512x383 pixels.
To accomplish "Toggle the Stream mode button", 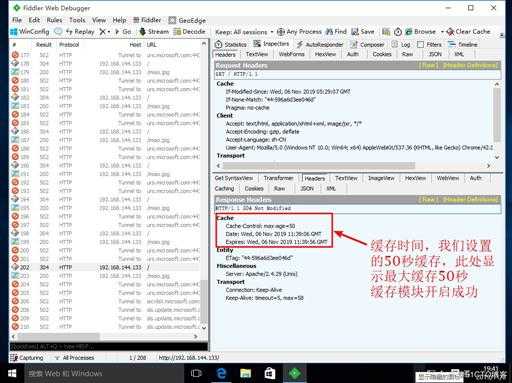I will pos(154,32).
